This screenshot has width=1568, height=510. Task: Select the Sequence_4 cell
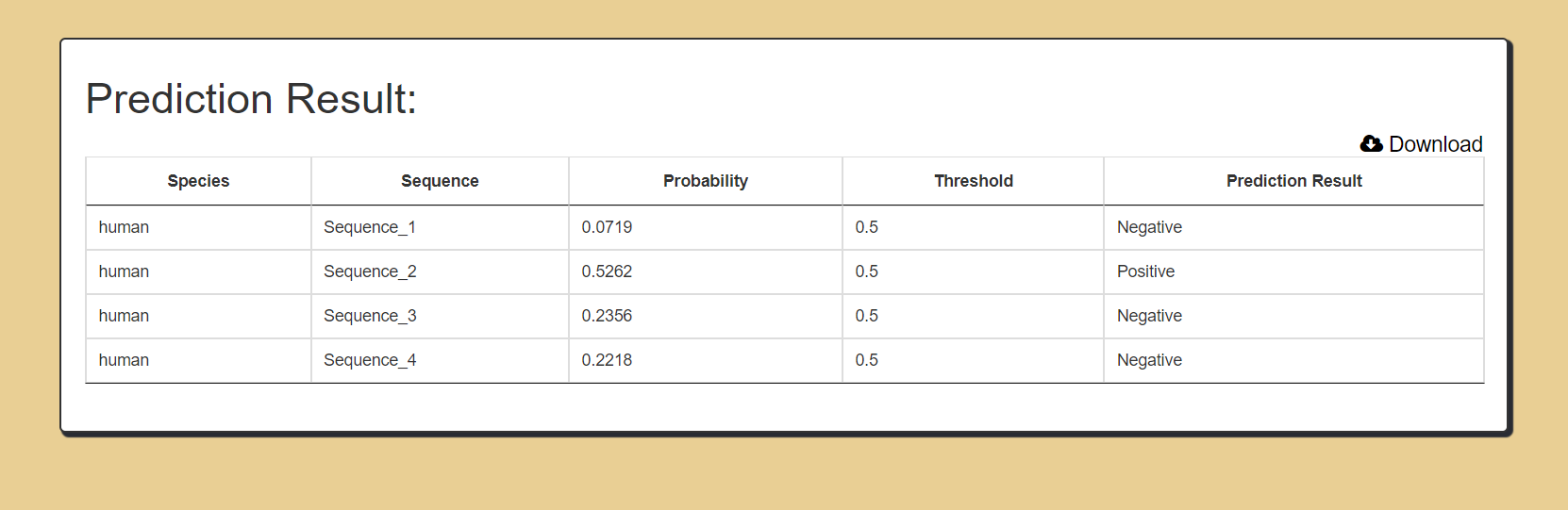[440, 360]
